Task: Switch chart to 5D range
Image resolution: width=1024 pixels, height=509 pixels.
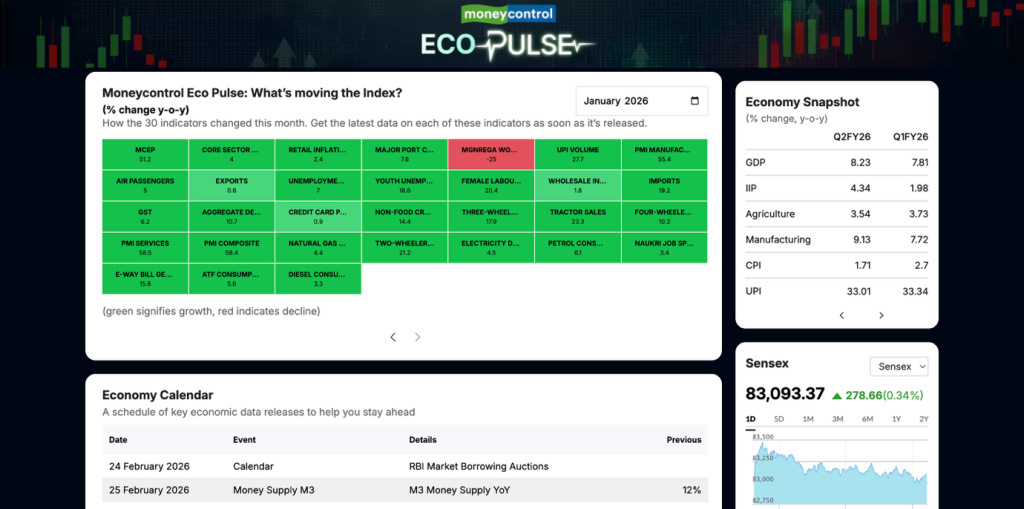Action: click(779, 419)
